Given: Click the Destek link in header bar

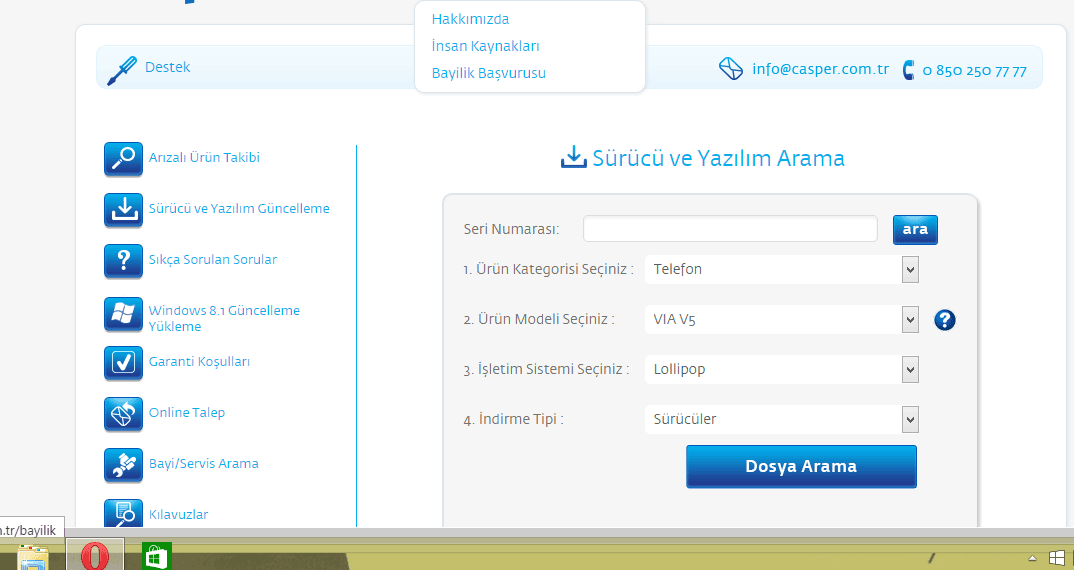Looking at the screenshot, I should (167, 67).
